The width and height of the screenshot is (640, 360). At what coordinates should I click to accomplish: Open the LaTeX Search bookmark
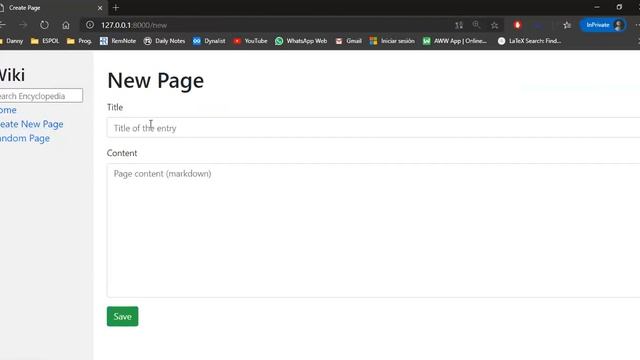tap(530, 41)
